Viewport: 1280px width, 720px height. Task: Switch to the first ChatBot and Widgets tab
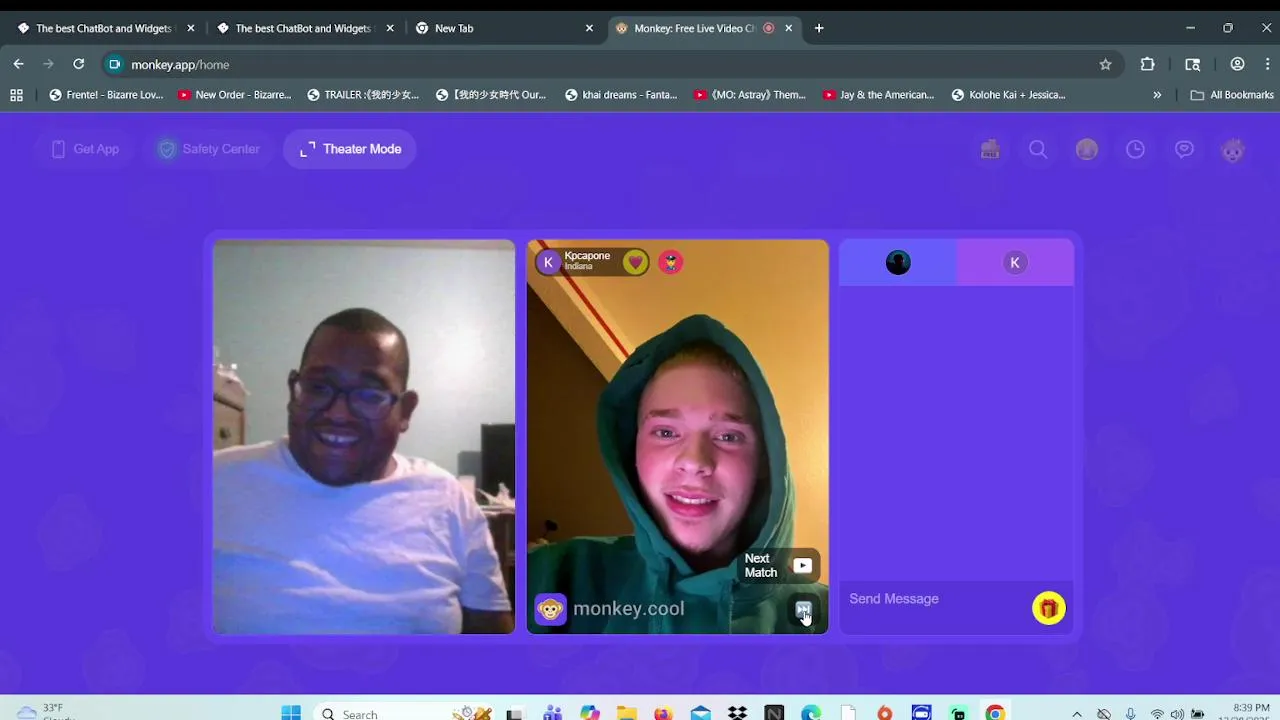[105, 28]
